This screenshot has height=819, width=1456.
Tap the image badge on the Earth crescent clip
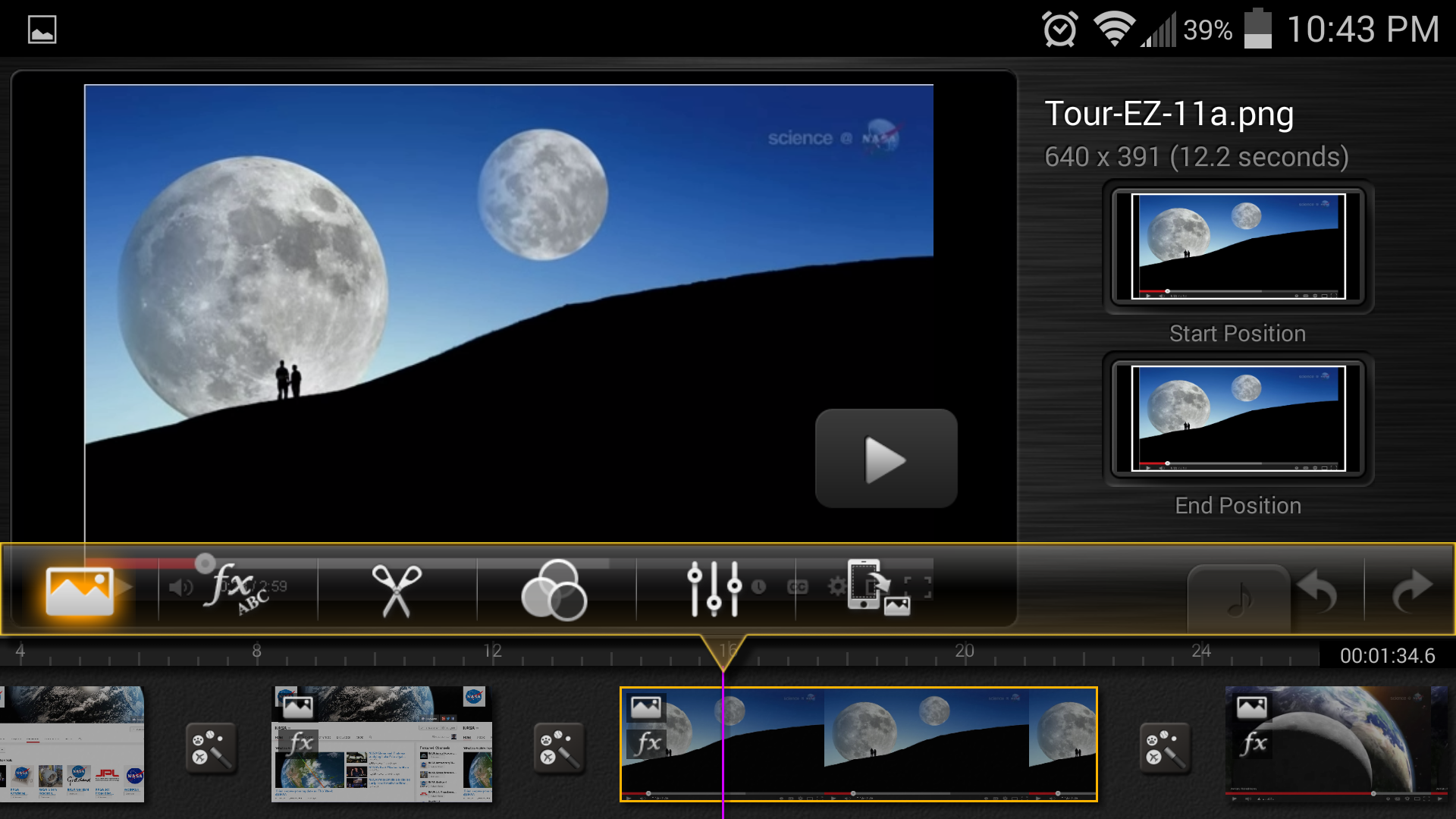(x=1251, y=708)
